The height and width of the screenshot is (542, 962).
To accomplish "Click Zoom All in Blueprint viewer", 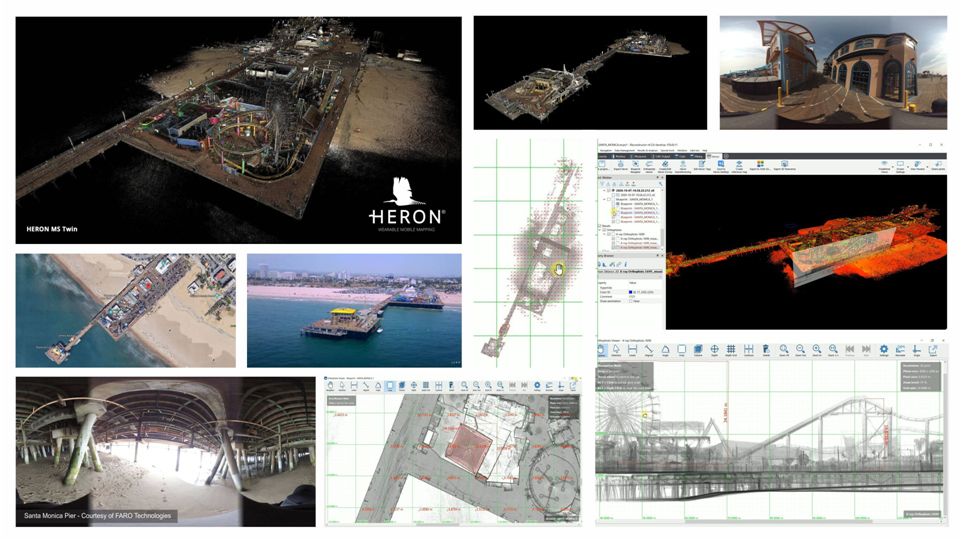I will point(464,387).
